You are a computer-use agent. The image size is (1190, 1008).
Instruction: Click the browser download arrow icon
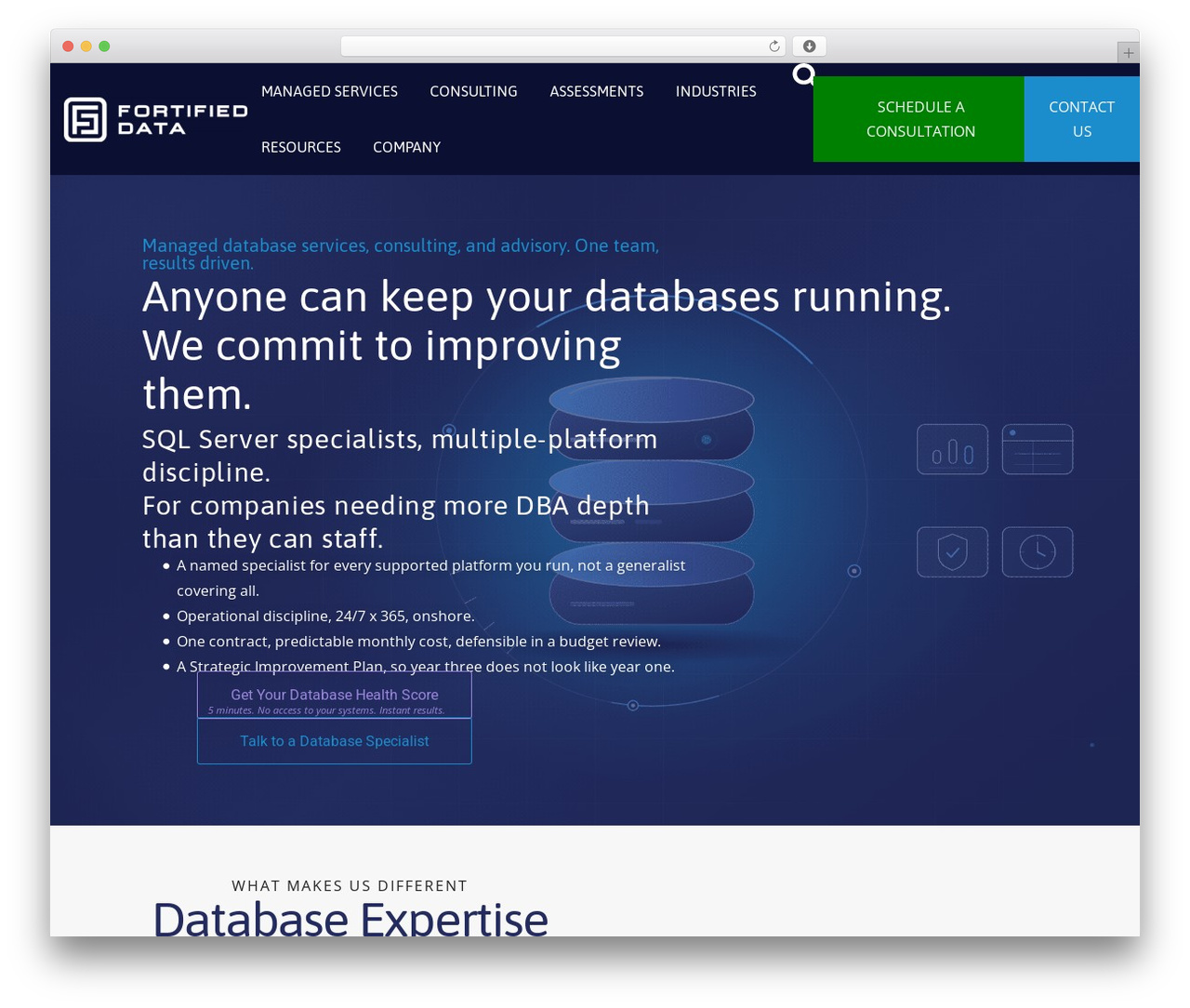pyautogui.click(x=810, y=46)
